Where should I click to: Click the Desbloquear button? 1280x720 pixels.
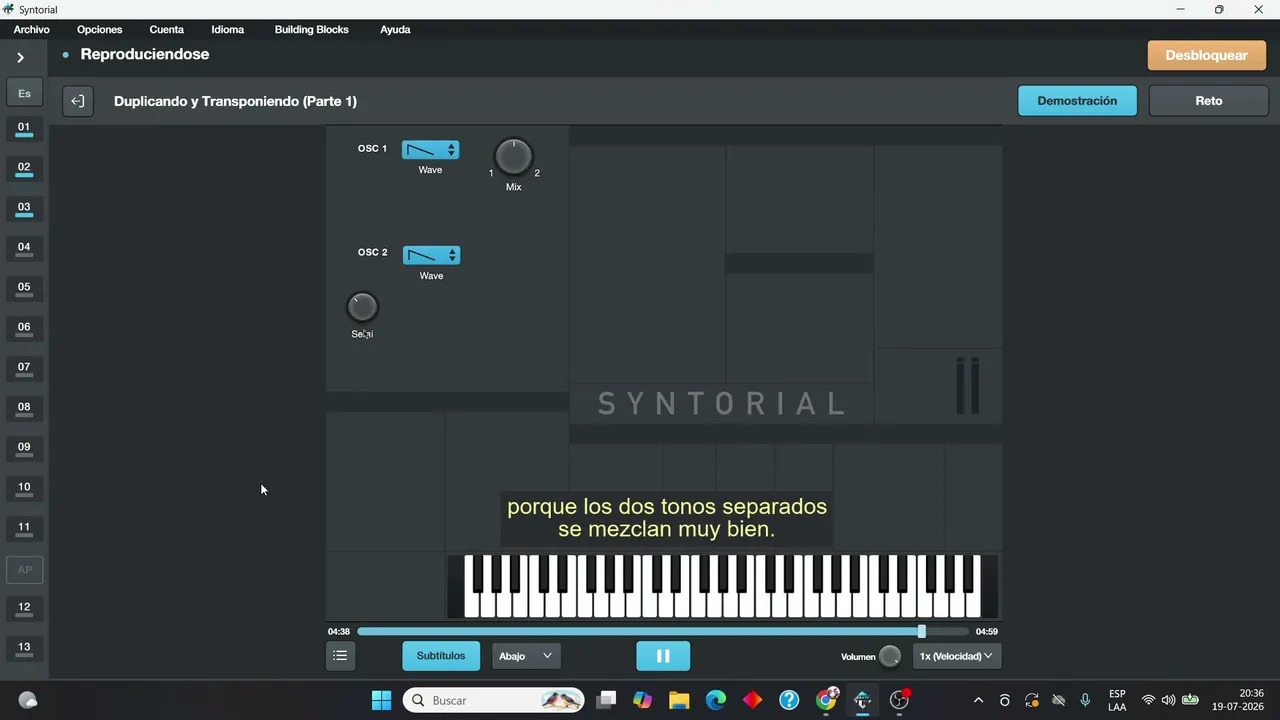pos(1206,55)
